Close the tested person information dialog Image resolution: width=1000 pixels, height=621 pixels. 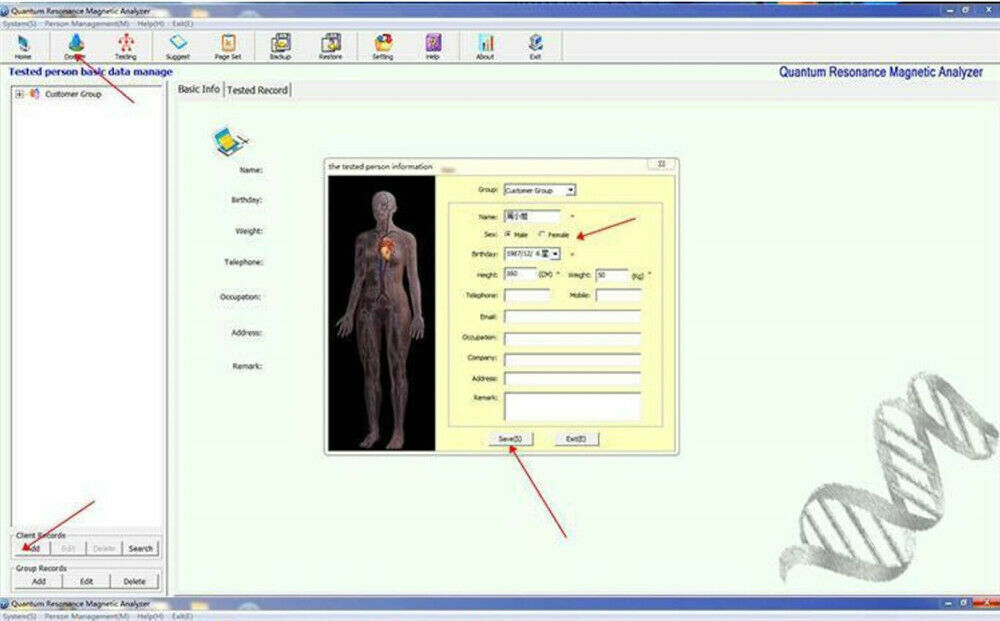[x=662, y=164]
